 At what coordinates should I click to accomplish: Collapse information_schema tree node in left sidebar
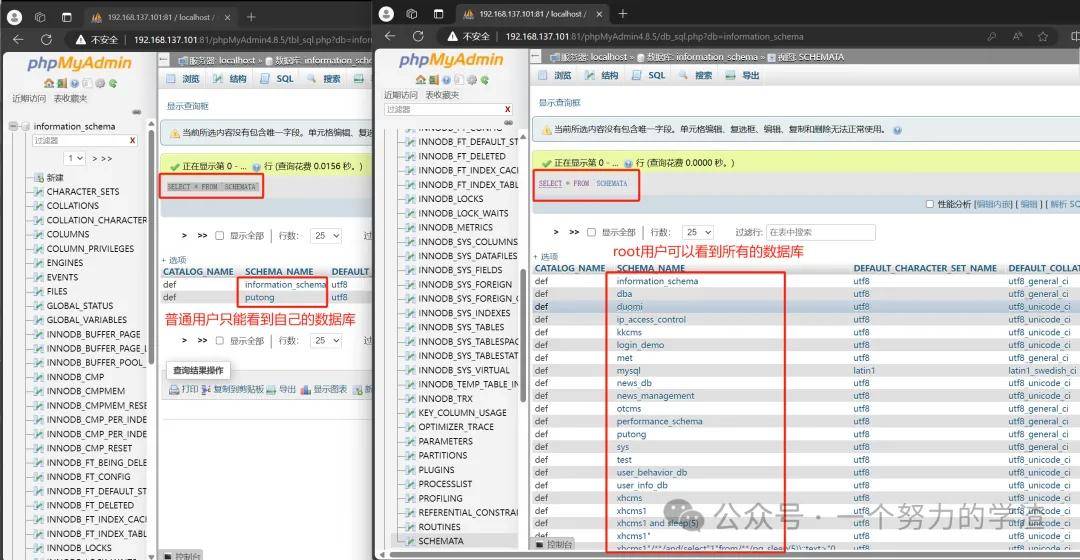pos(13,126)
